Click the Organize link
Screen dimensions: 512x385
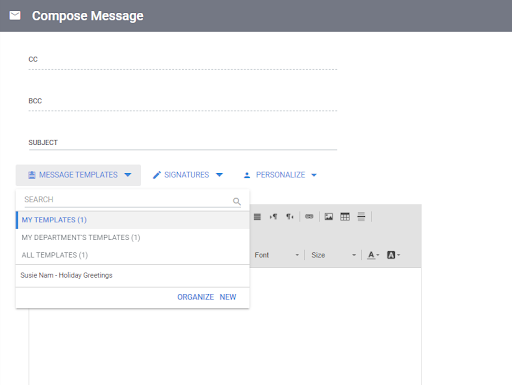point(195,297)
